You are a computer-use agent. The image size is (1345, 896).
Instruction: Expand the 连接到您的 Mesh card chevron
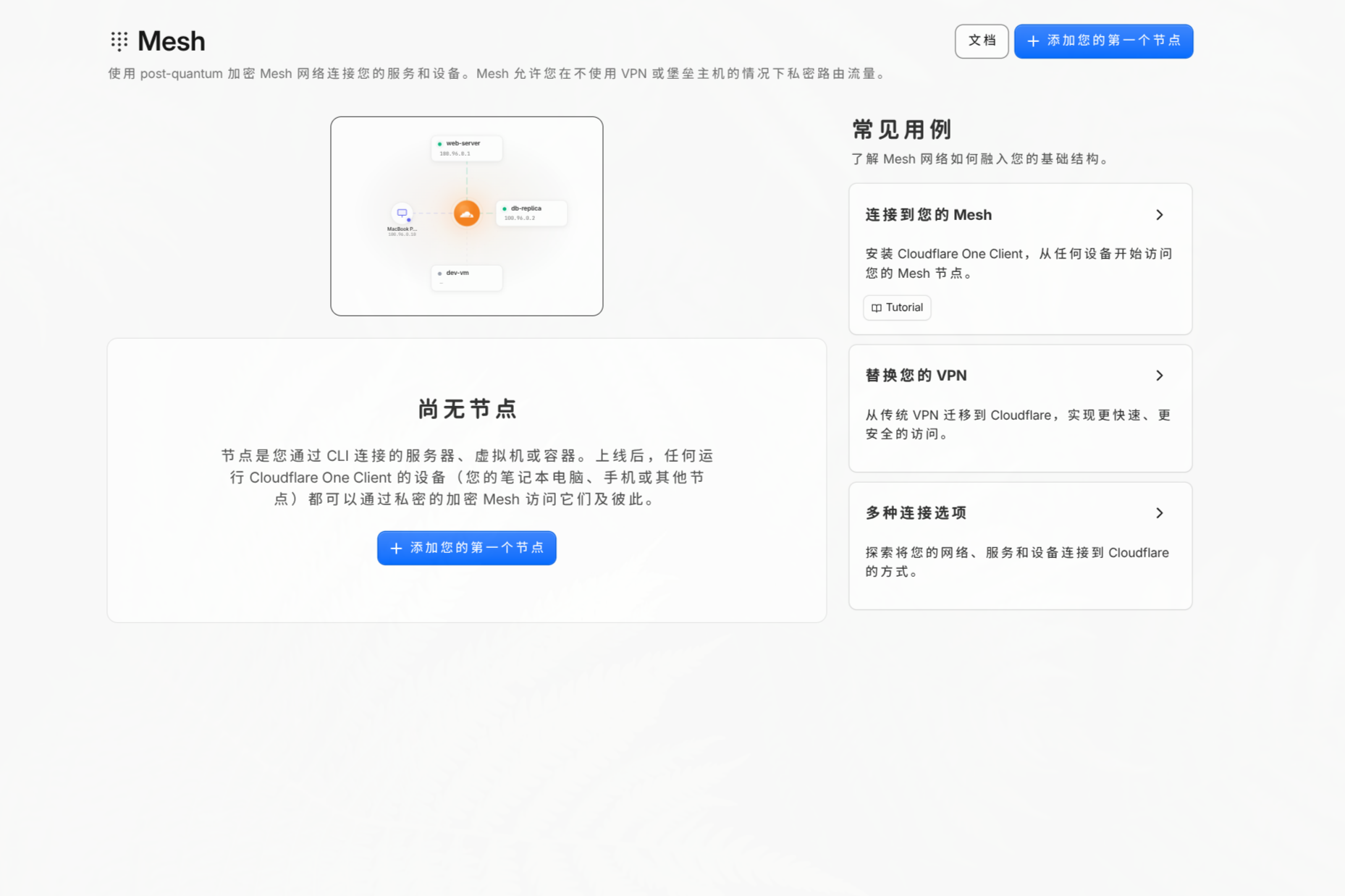tap(1160, 215)
